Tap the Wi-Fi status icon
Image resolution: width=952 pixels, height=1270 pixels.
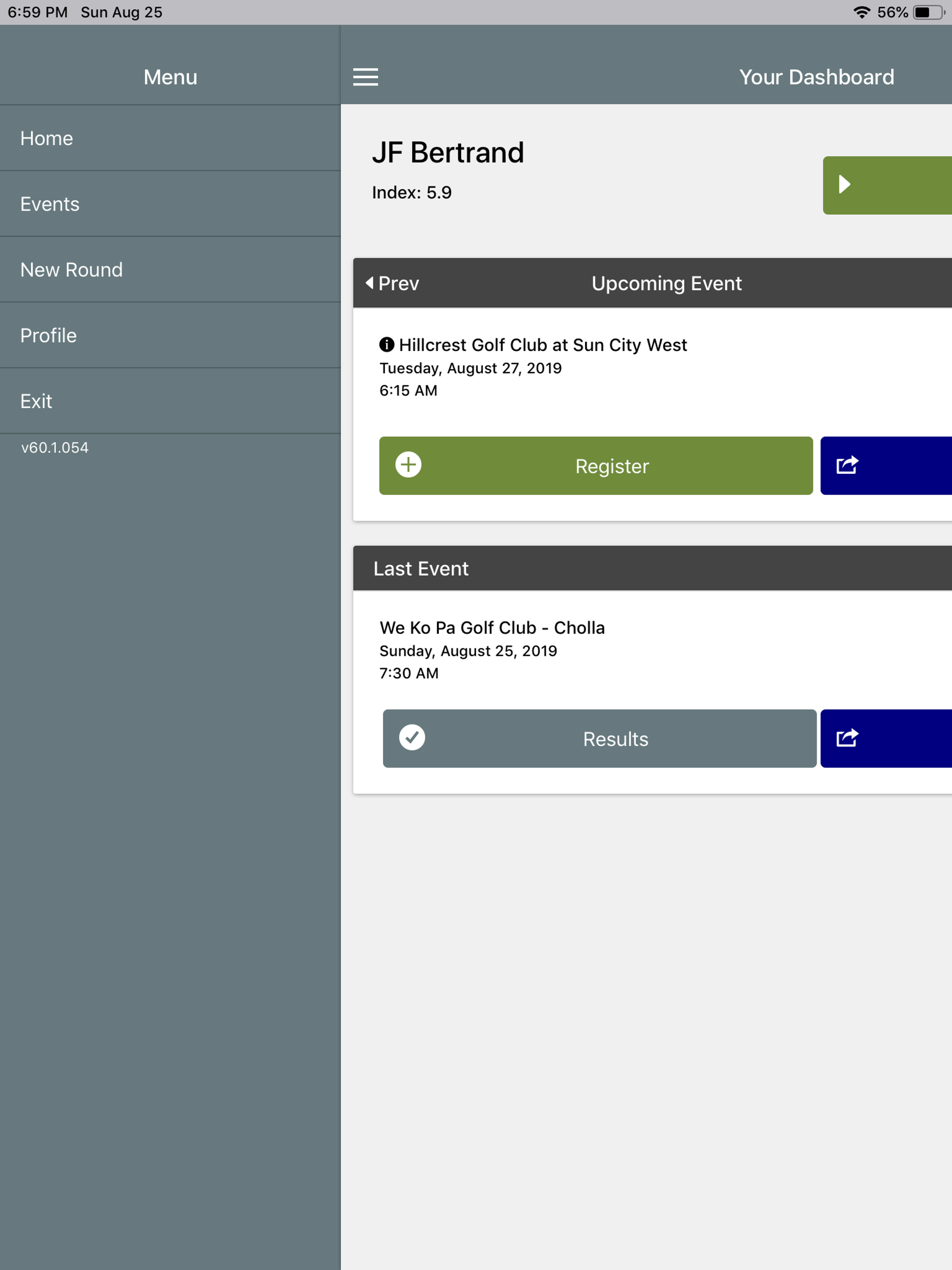pyautogui.click(x=861, y=12)
